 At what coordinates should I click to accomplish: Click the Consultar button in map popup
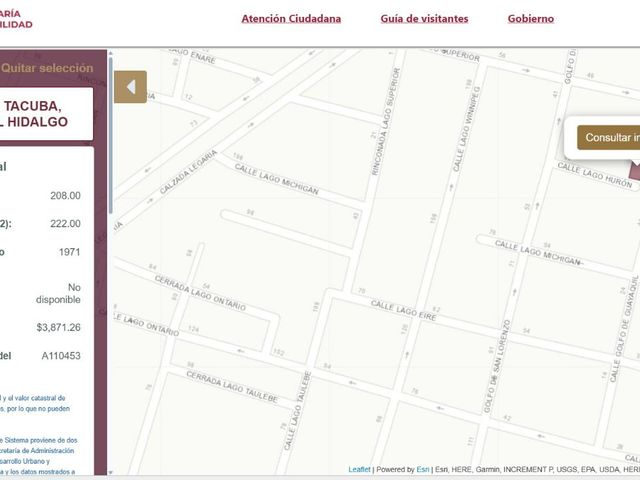click(609, 138)
